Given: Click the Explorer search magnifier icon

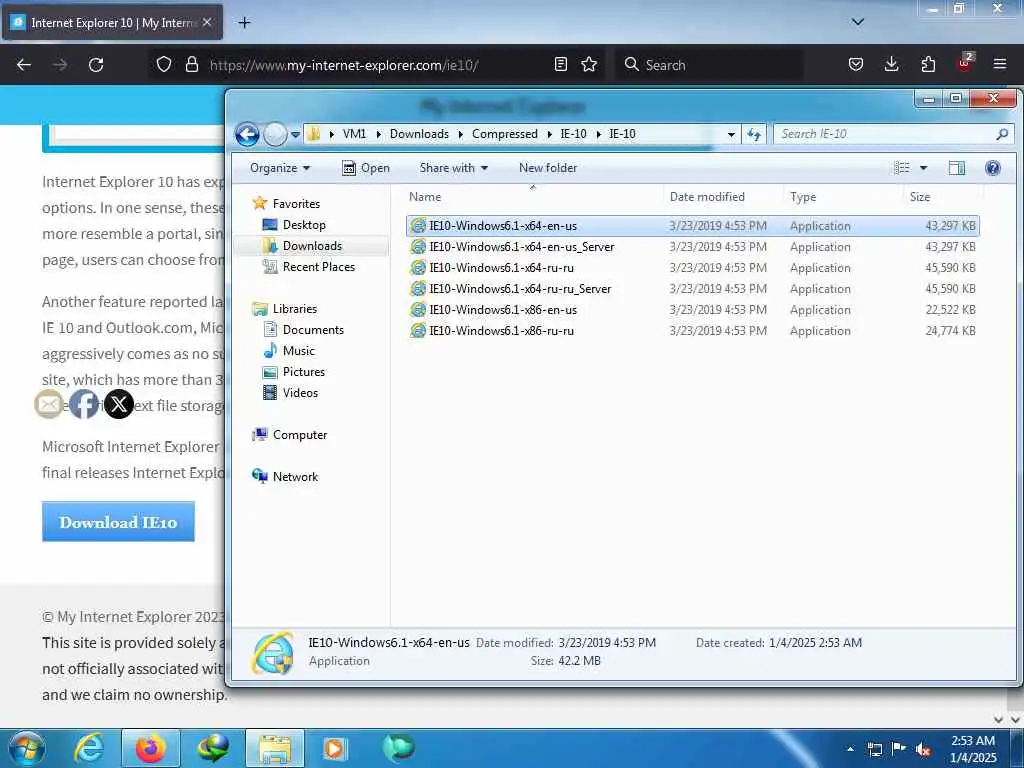Looking at the screenshot, I should 1002,134.
